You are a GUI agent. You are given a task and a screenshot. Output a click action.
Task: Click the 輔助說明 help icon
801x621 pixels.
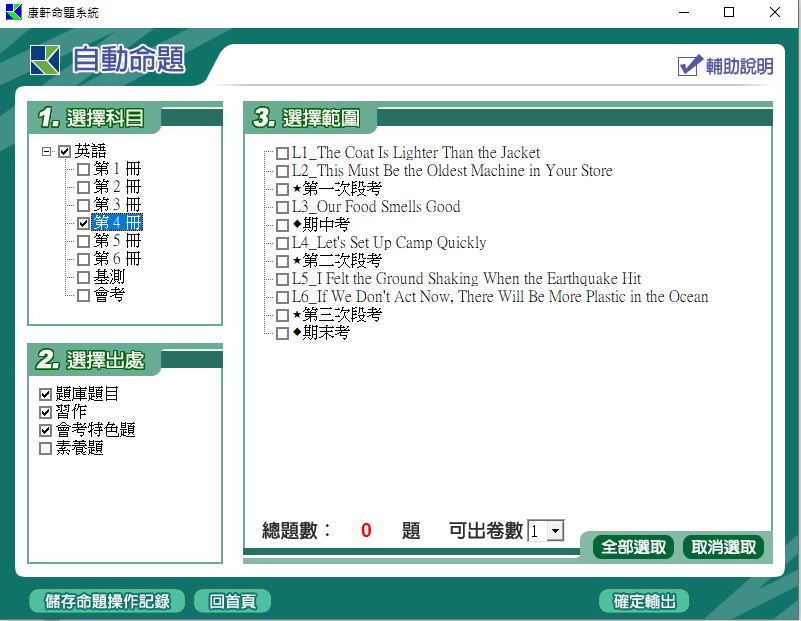690,65
